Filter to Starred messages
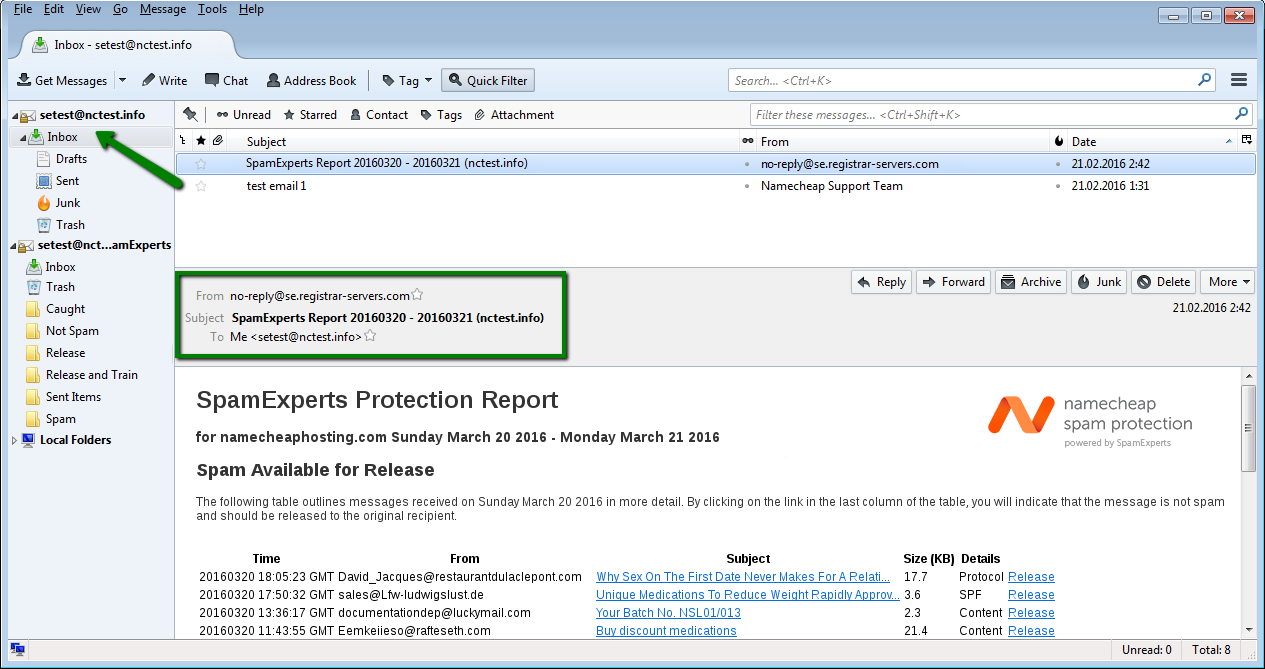The height and width of the screenshot is (669, 1265). pos(310,115)
